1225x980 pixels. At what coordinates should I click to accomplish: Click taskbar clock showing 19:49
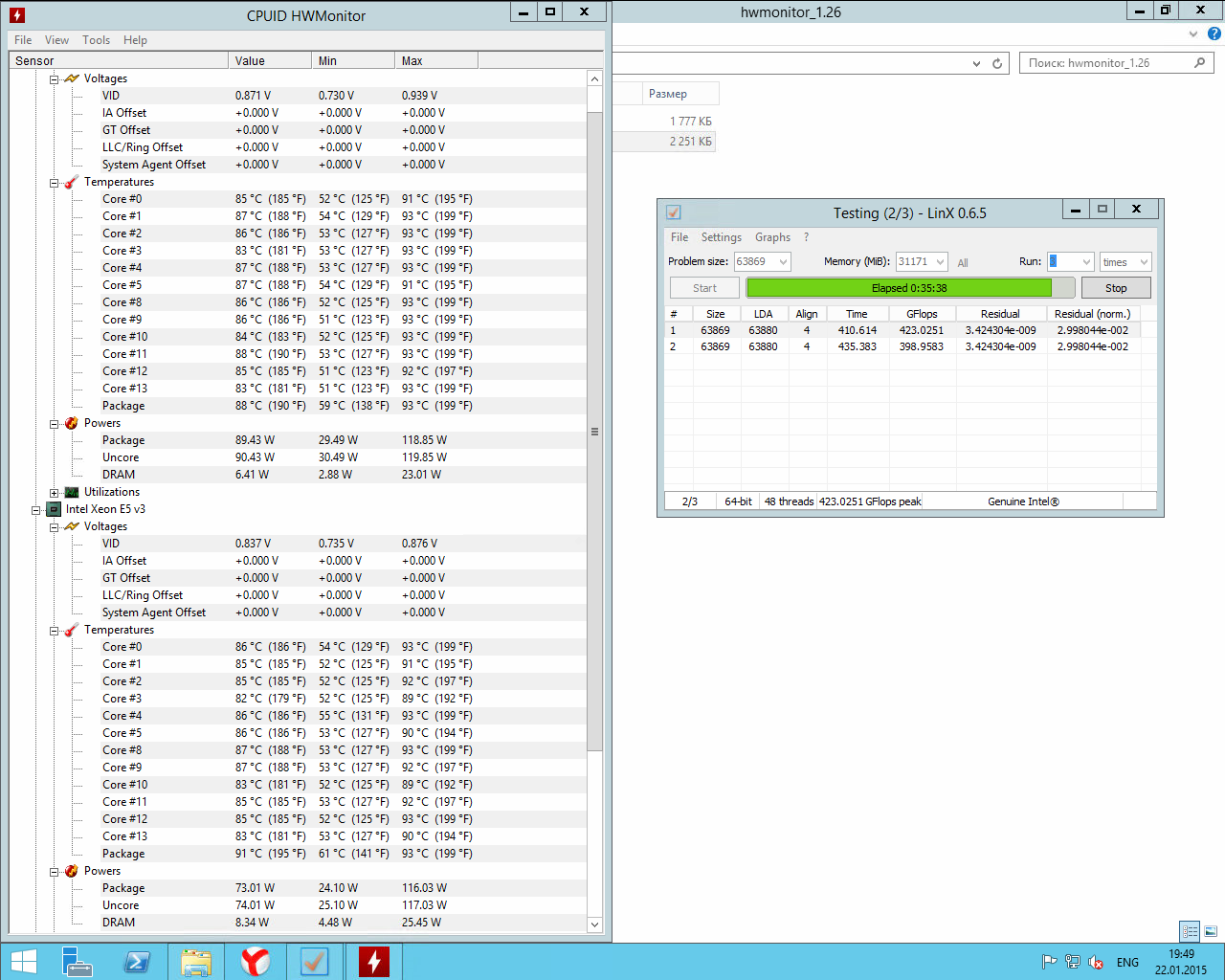pos(1181,962)
